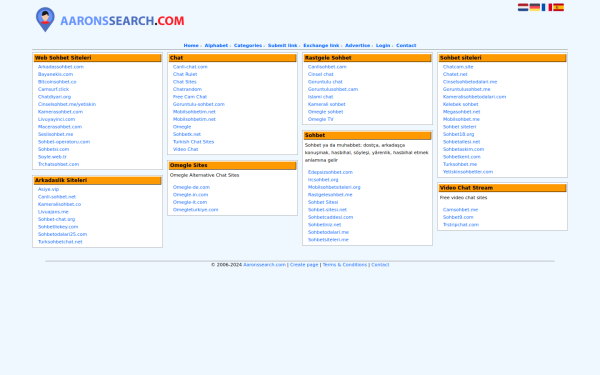Open the Edepsizsohbet.com link
The width and height of the screenshot is (600, 375).
click(x=330, y=172)
